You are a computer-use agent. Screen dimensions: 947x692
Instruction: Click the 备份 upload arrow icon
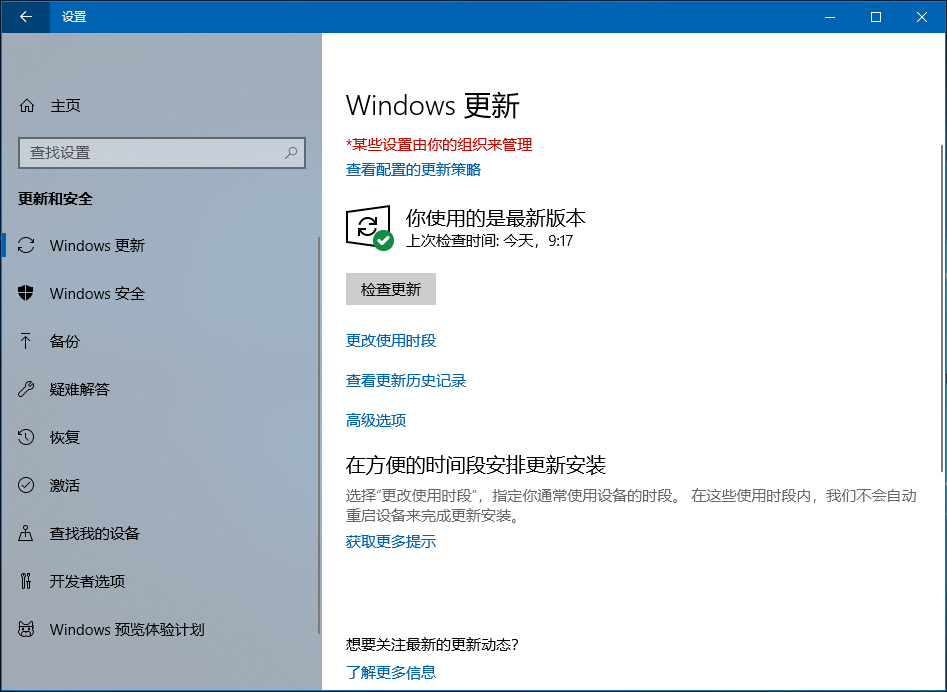[27, 341]
